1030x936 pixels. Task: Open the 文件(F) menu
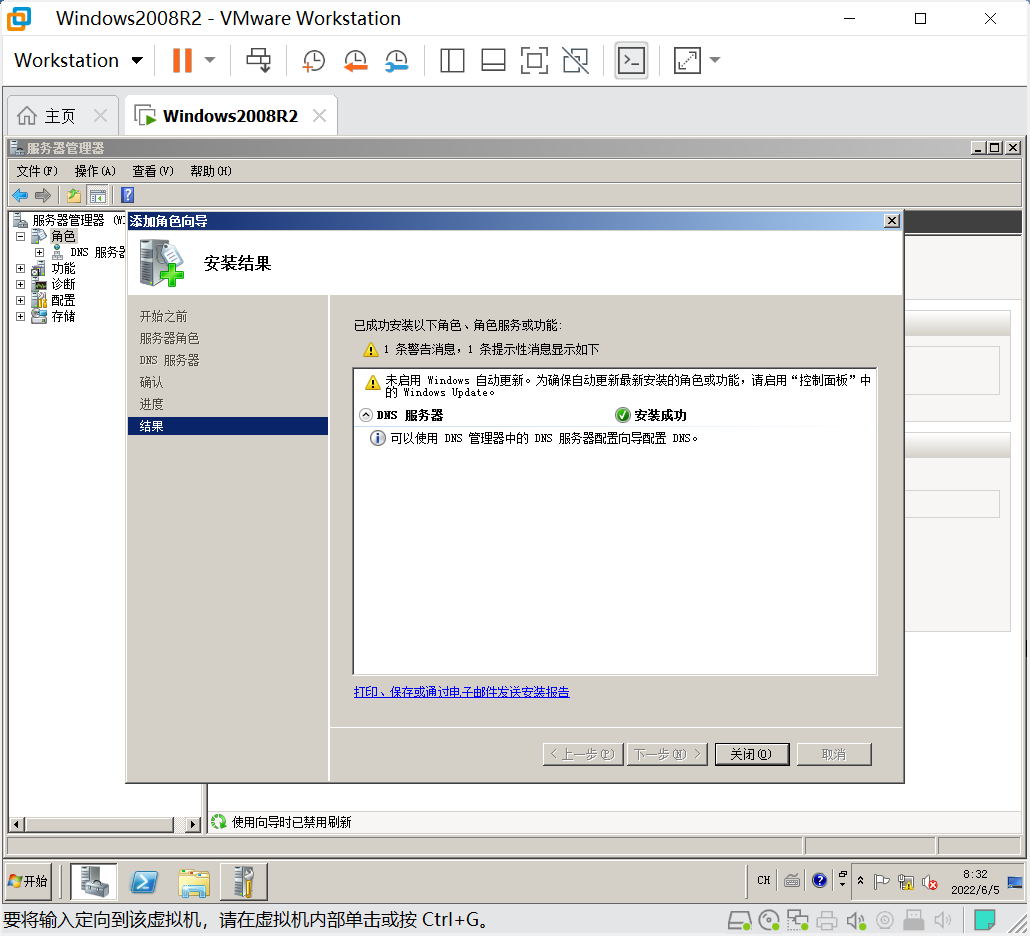click(x=37, y=171)
